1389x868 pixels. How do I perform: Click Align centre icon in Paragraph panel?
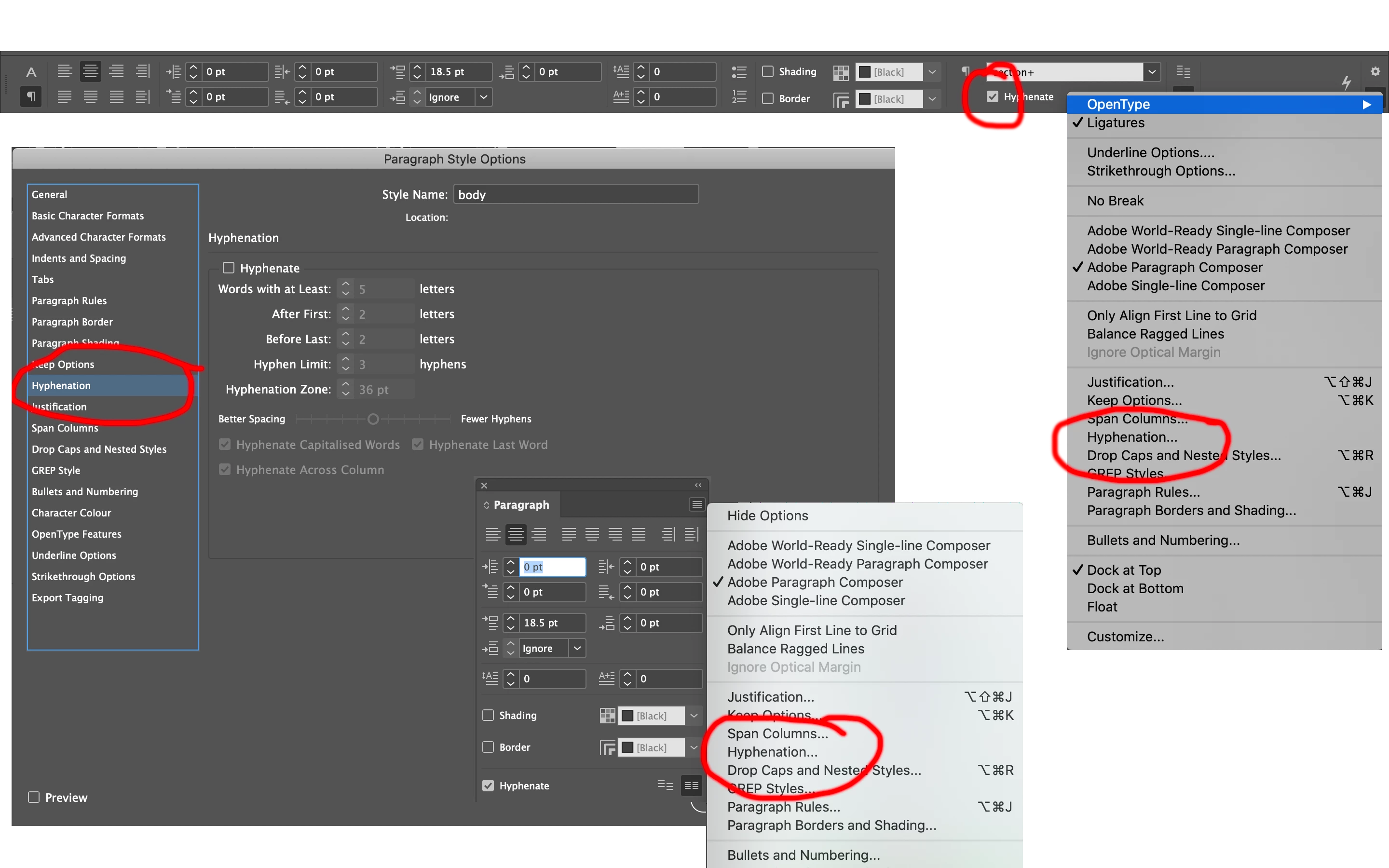click(x=516, y=534)
